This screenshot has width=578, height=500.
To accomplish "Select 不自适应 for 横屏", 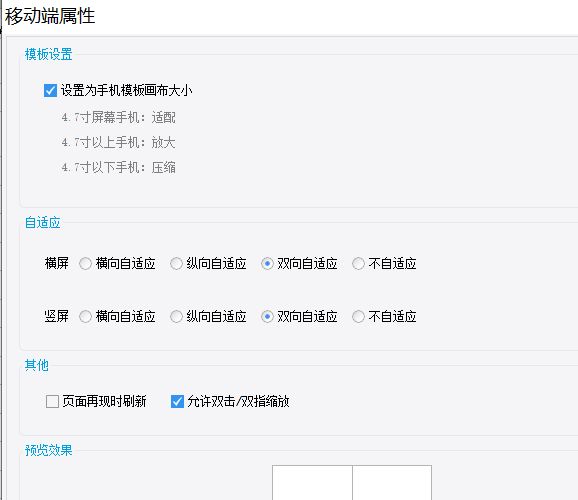I will click(358, 264).
